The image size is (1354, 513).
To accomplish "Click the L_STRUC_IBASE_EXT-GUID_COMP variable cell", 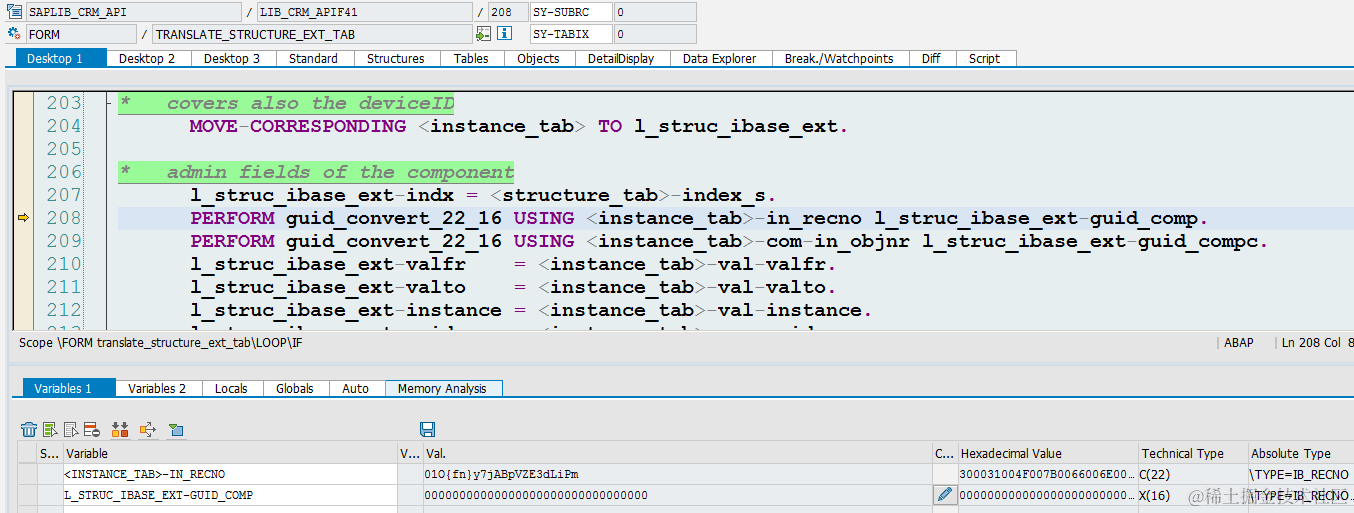I will tap(230, 495).
